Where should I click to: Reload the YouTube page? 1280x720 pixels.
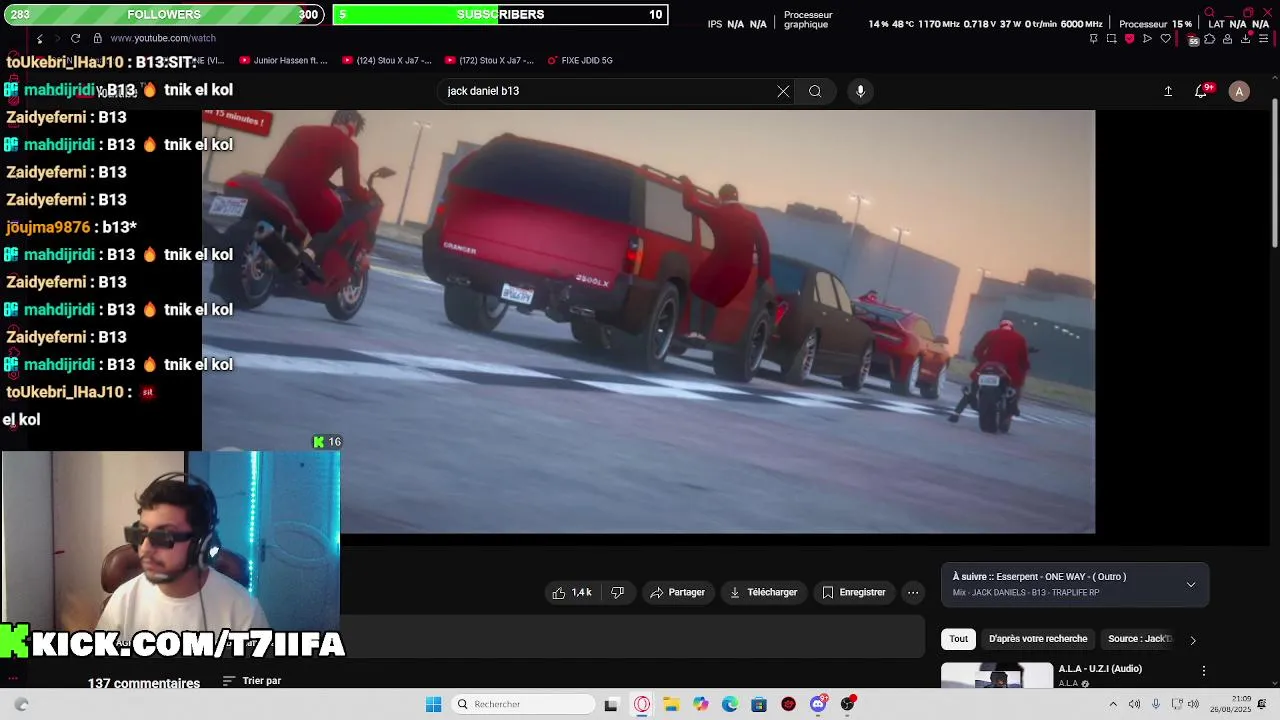(x=75, y=38)
